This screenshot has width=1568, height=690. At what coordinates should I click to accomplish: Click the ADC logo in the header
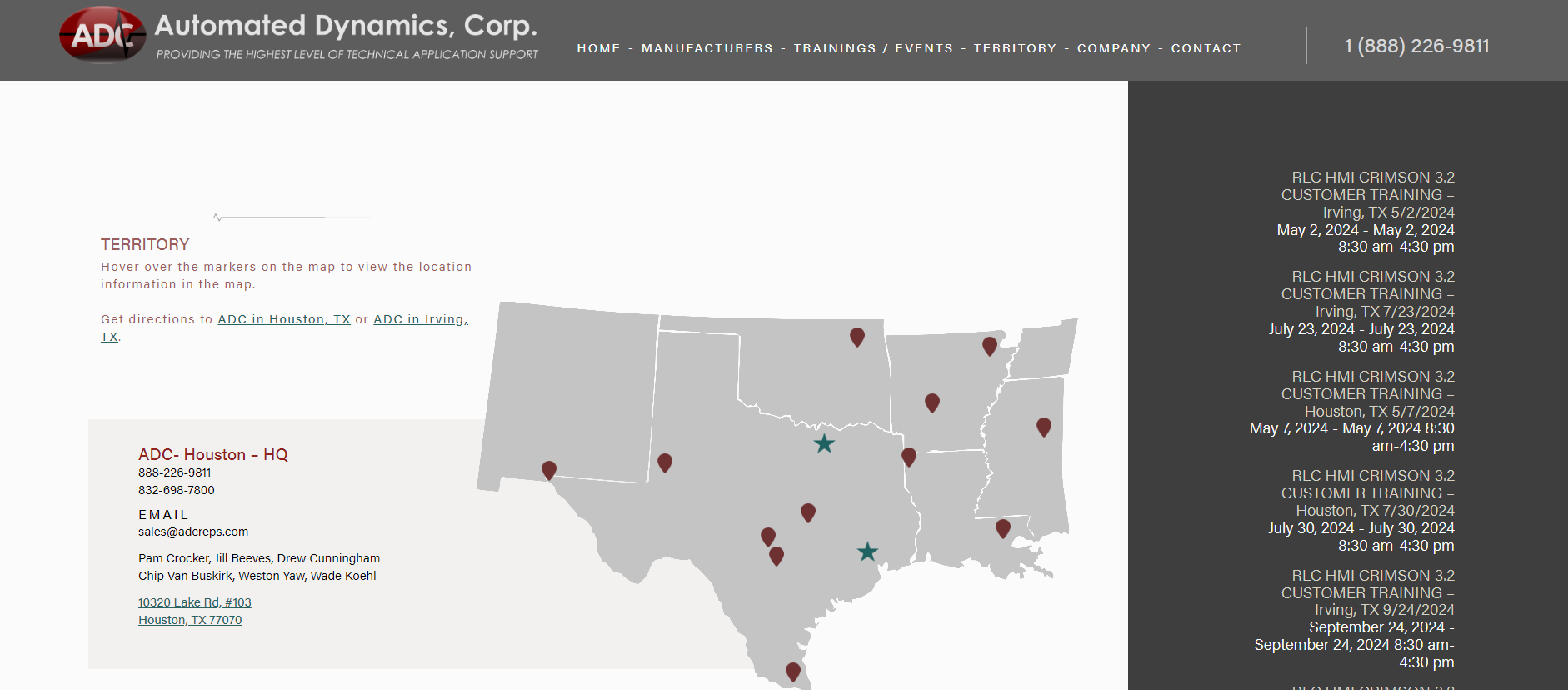tap(102, 35)
